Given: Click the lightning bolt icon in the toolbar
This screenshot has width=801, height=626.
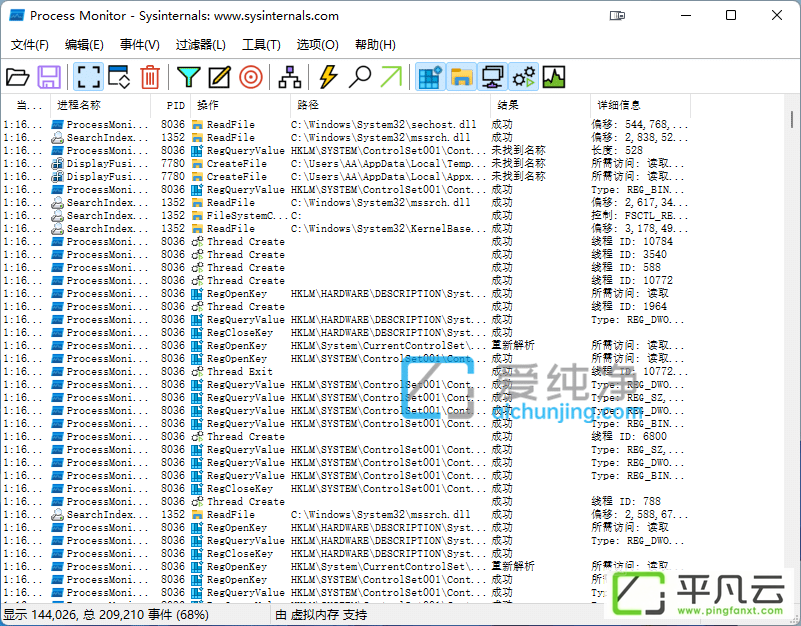Looking at the screenshot, I should tap(328, 77).
